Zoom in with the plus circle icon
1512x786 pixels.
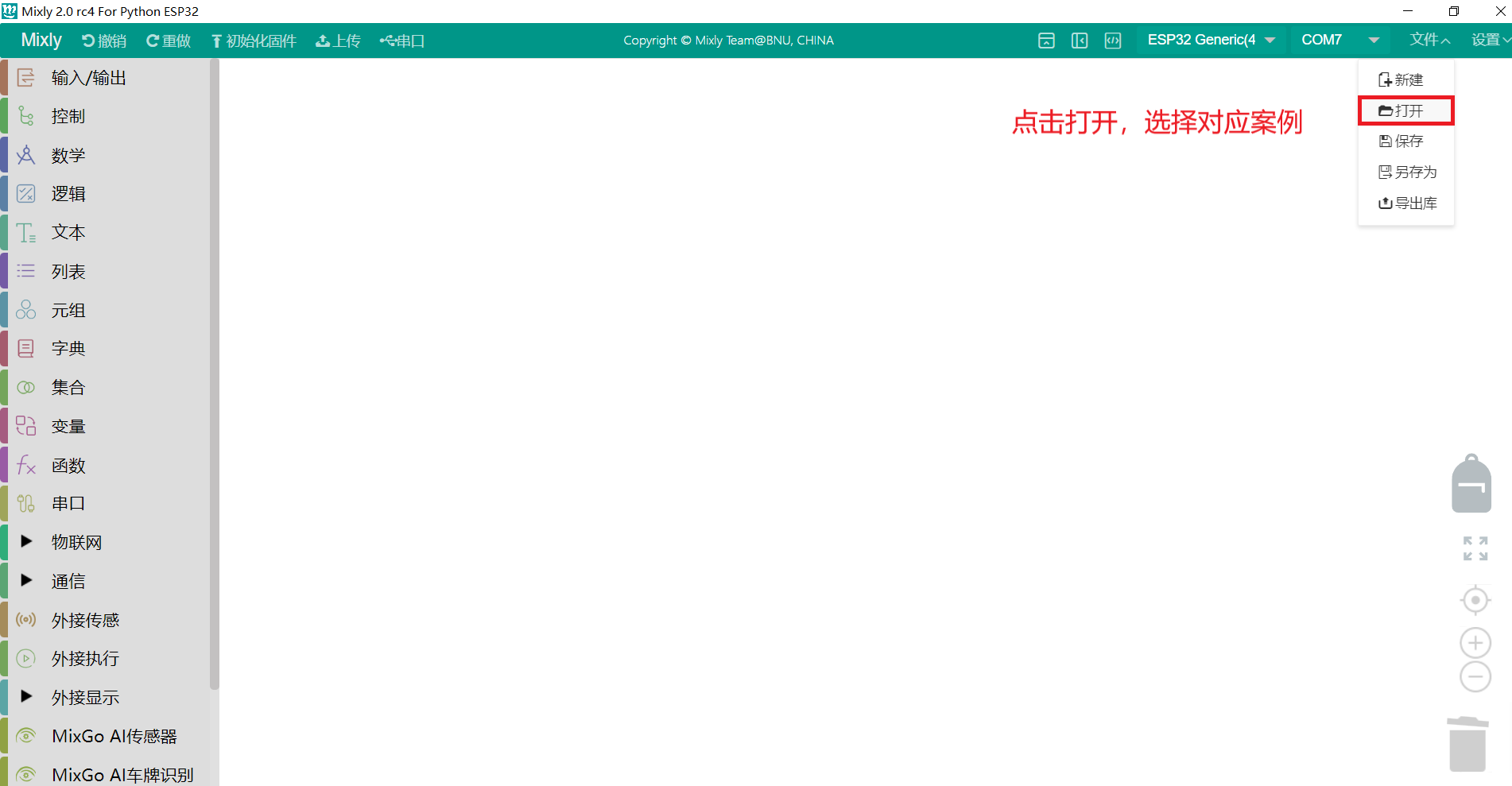coord(1475,643)
